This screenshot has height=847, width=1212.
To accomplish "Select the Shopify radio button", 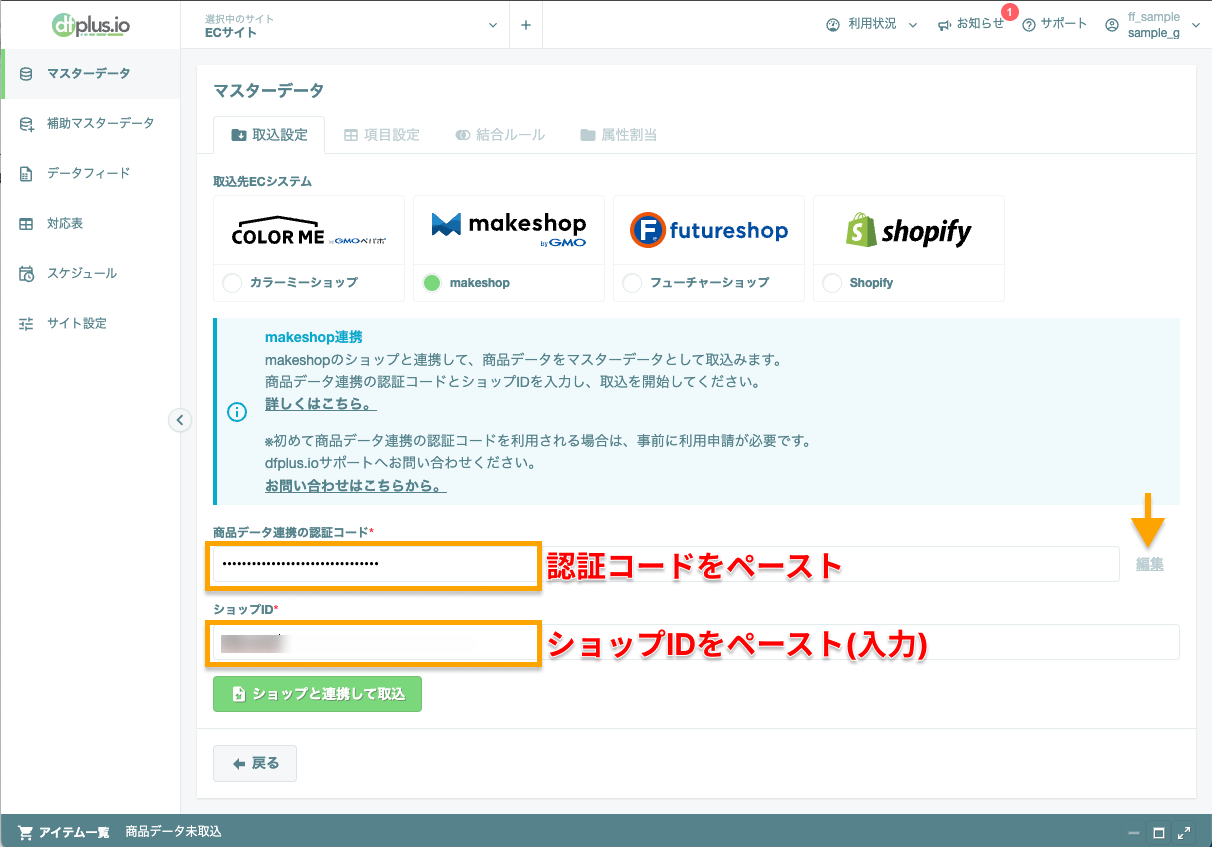I will click(832, 283).
